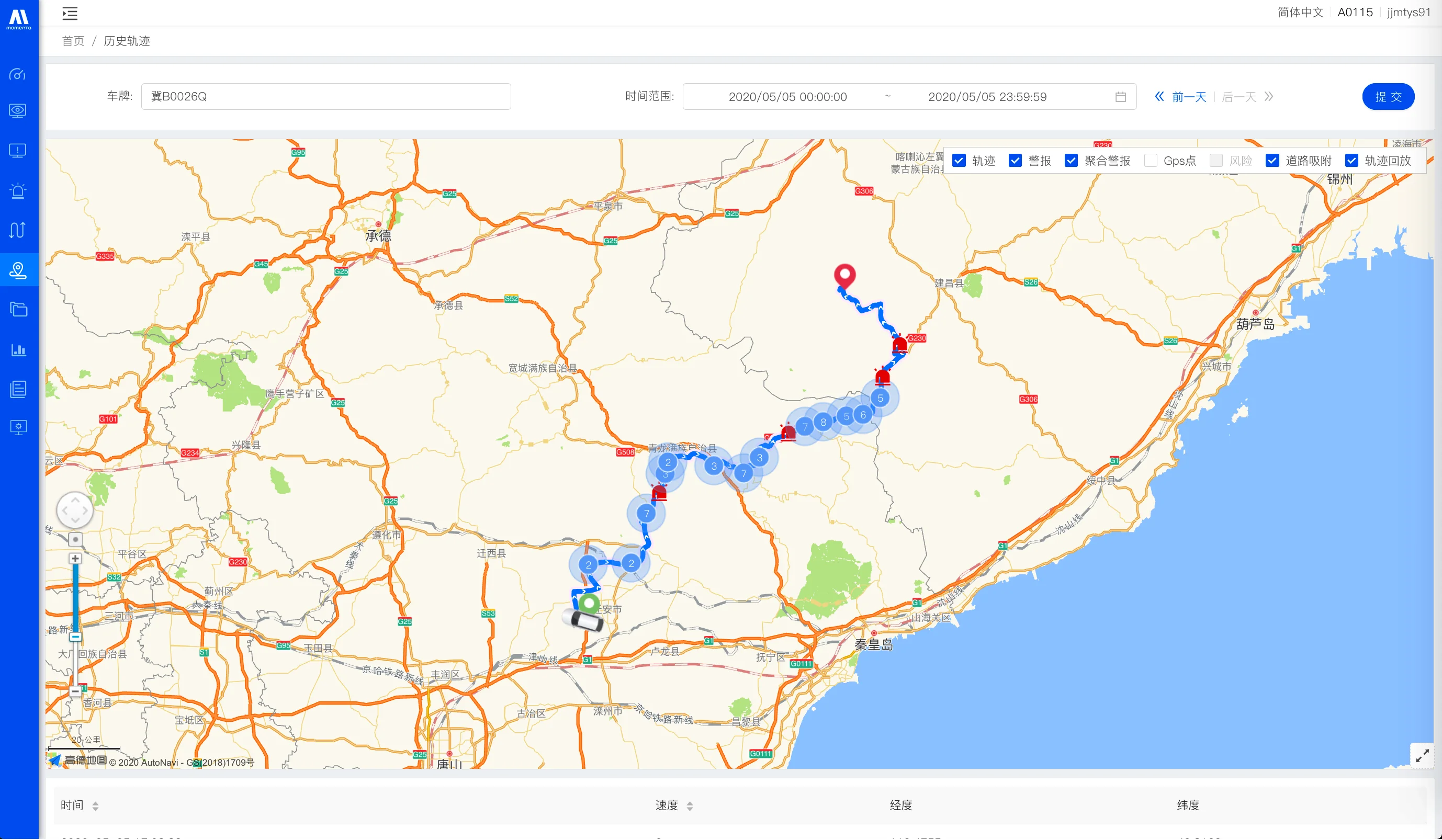Click the 历史轨迹 breadcrumb
Viewport: 1442px width, 840px height.
tap(127, 41)
